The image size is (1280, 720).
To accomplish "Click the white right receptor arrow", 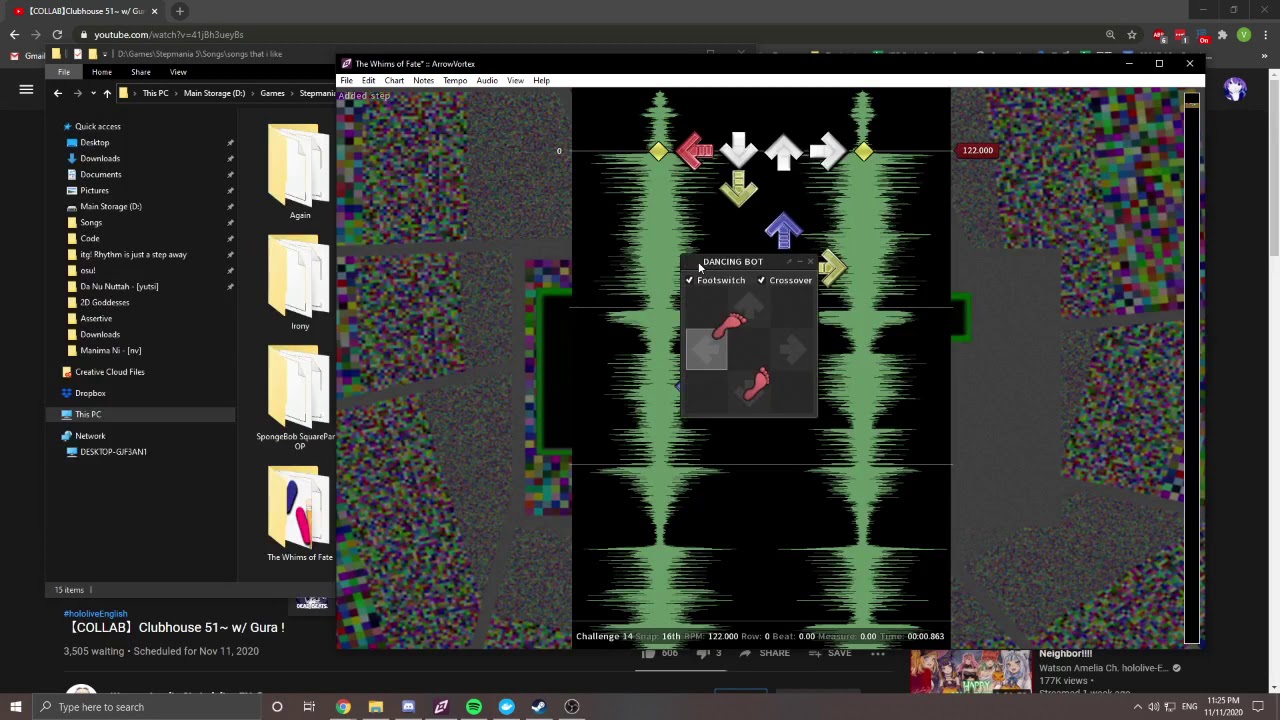I will 828,151.
